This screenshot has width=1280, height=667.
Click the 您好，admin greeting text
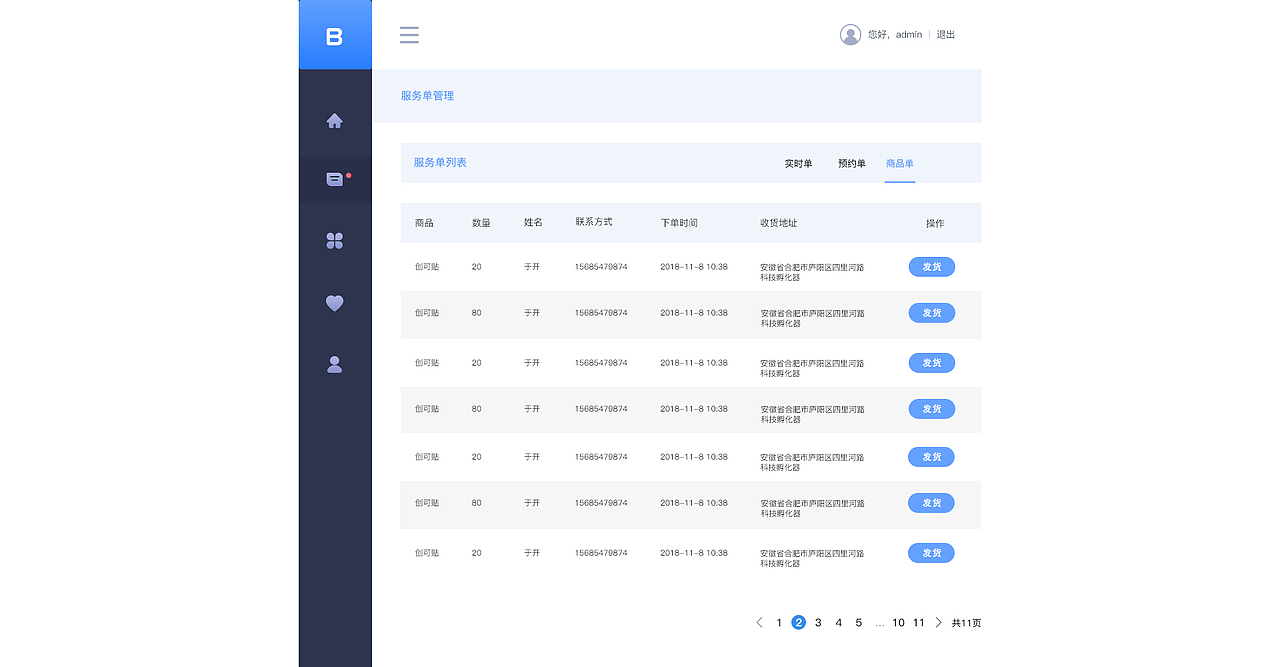(895, 35)
